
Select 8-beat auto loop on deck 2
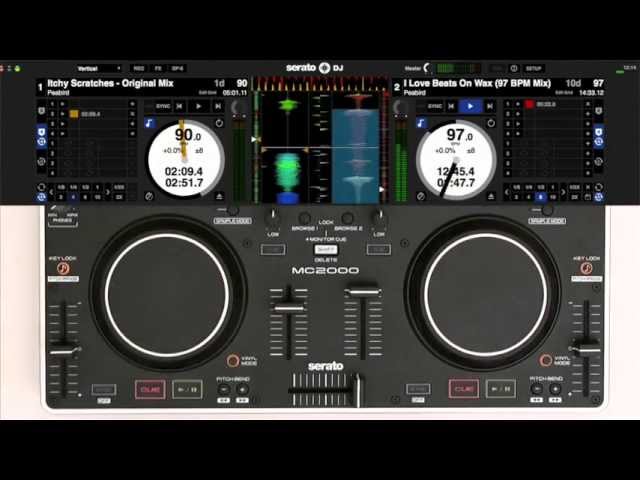point(540,197)
